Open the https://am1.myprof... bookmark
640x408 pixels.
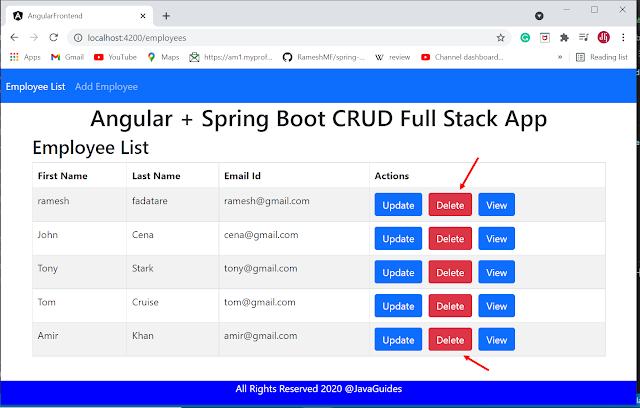point(231,57)
